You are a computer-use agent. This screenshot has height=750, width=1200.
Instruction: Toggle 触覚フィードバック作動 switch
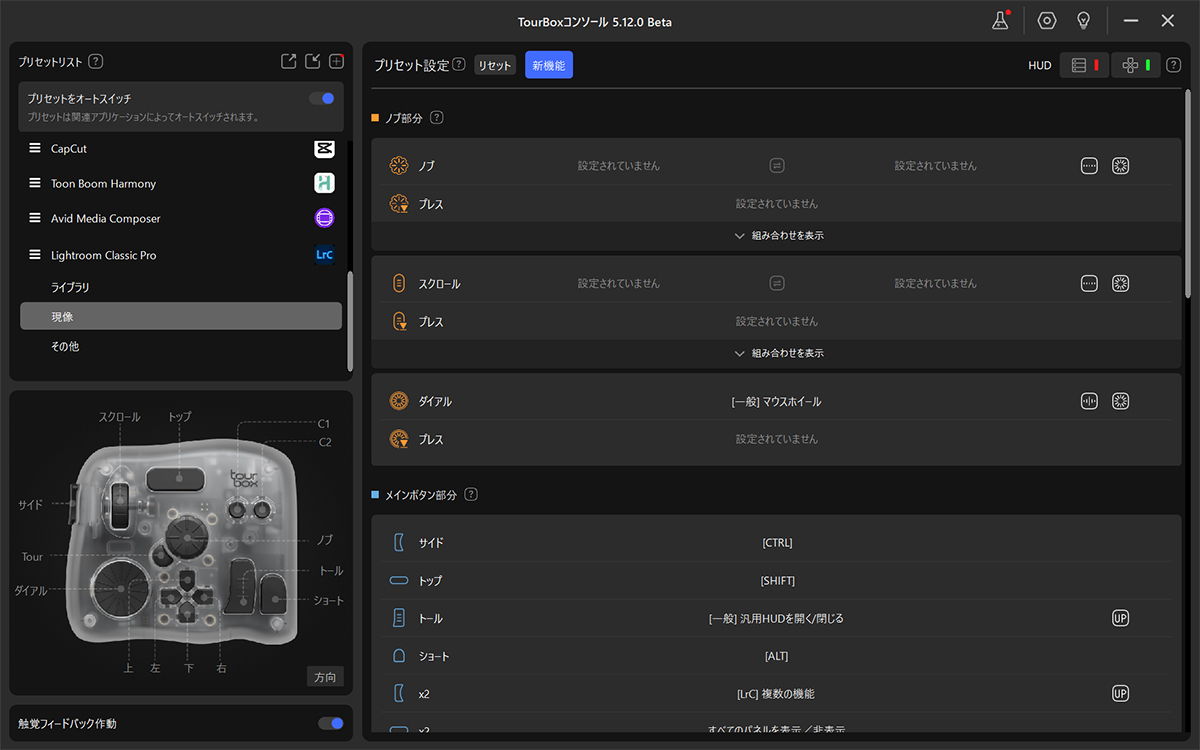pyautogui.click(x=330, y=723)
